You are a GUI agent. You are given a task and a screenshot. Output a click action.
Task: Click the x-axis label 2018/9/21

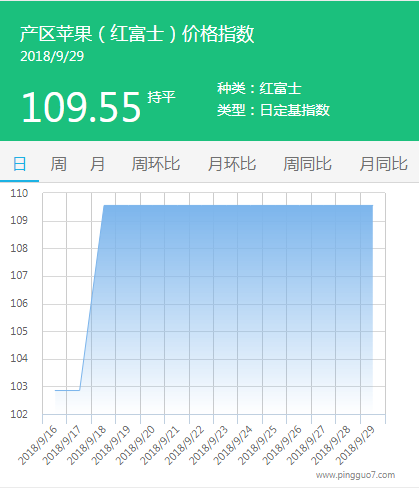click(160, 445)
